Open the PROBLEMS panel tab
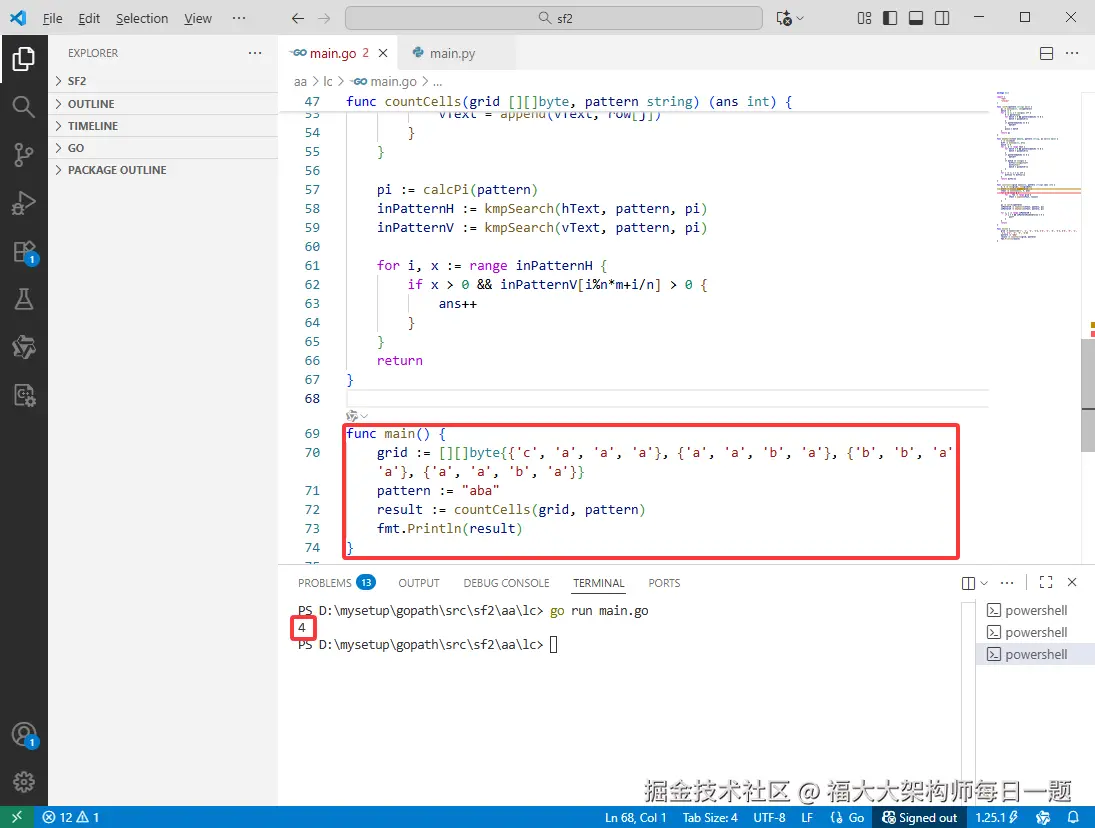This screenshot has width=1095, height=828. (x=336, y=583)
